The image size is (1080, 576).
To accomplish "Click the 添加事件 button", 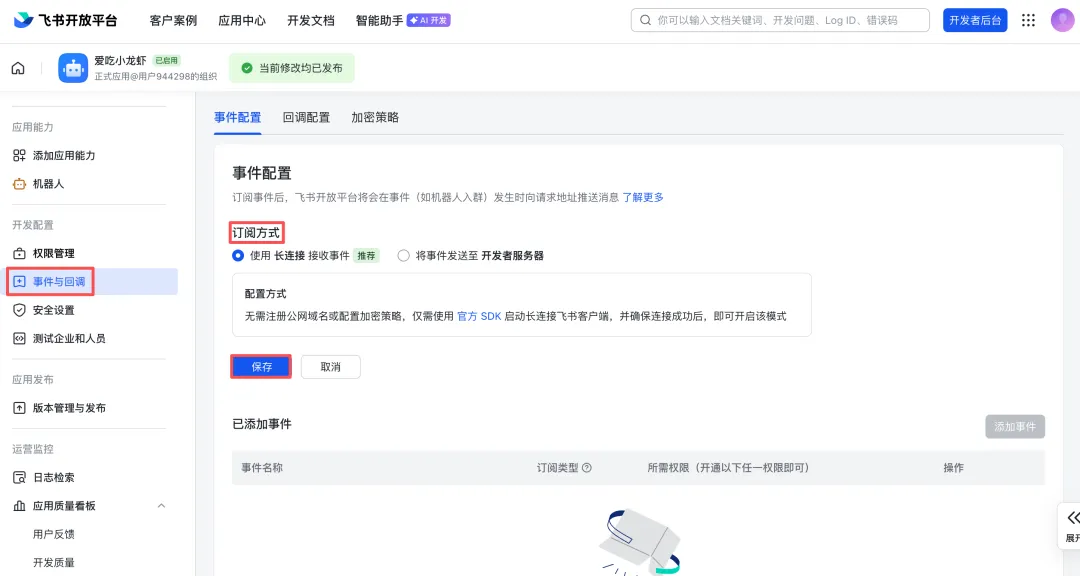I will tap(1015, 426).
